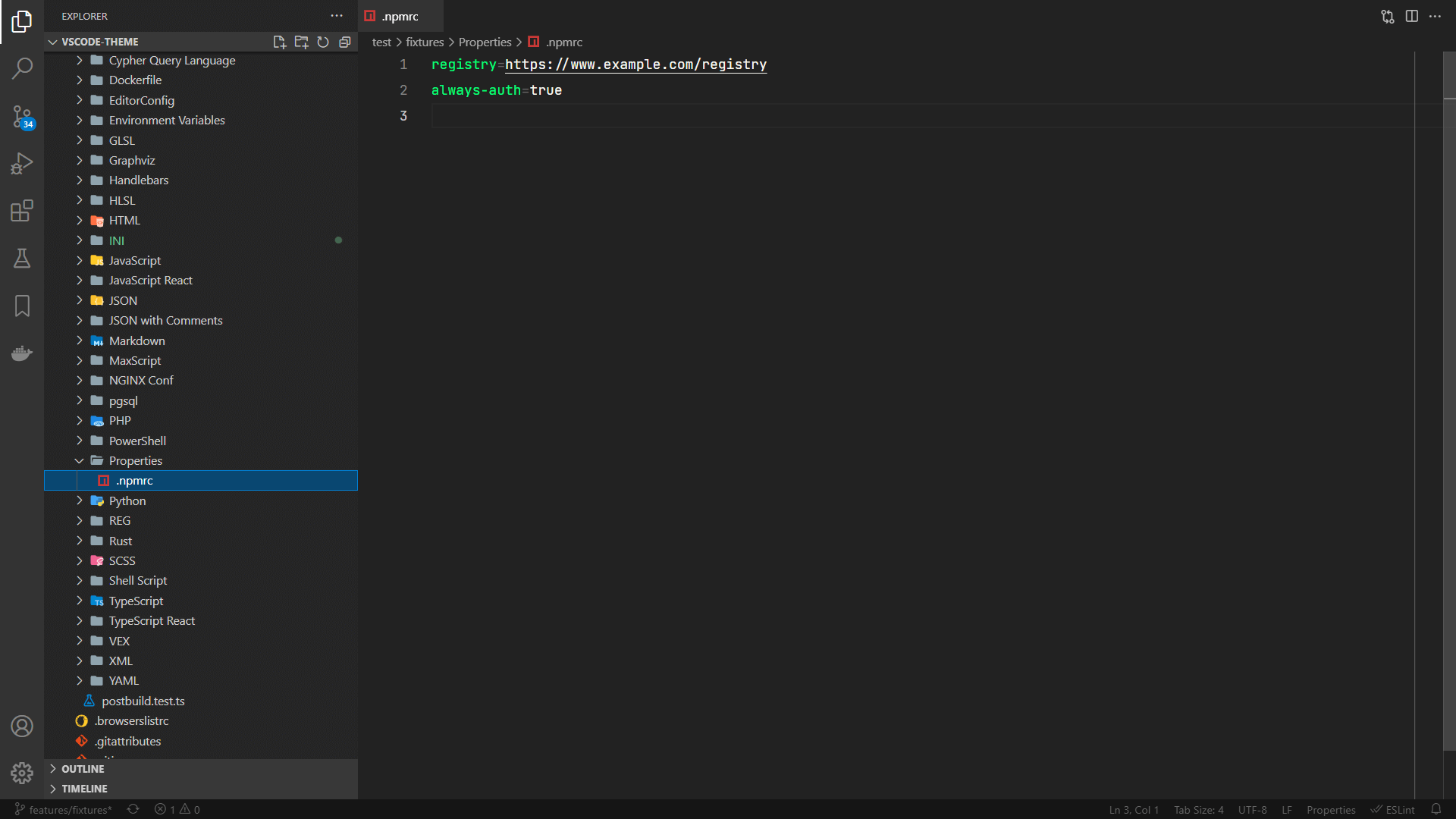The image size is (1456, 819).
Task: Change language mode from Properties in status bar
Action: 1330,810
